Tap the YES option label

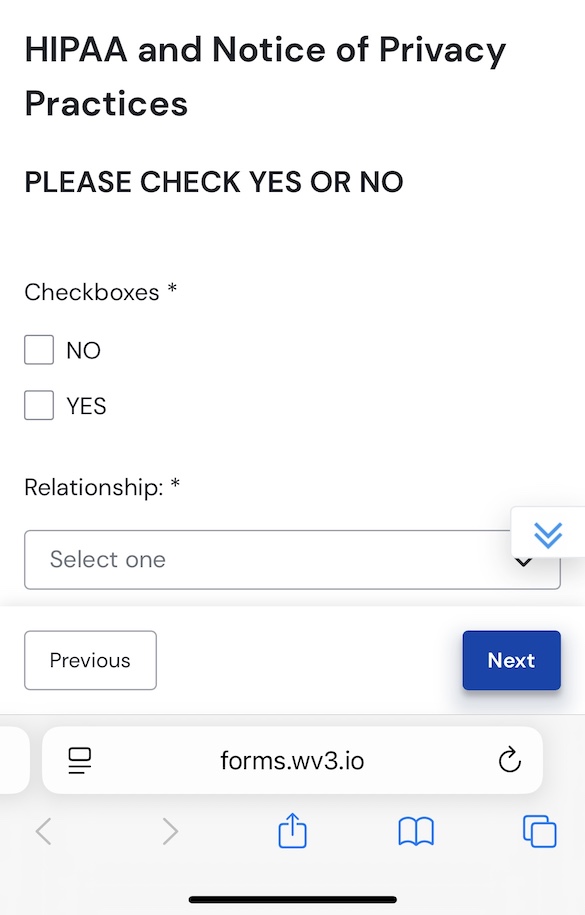(x=86, y=406)
